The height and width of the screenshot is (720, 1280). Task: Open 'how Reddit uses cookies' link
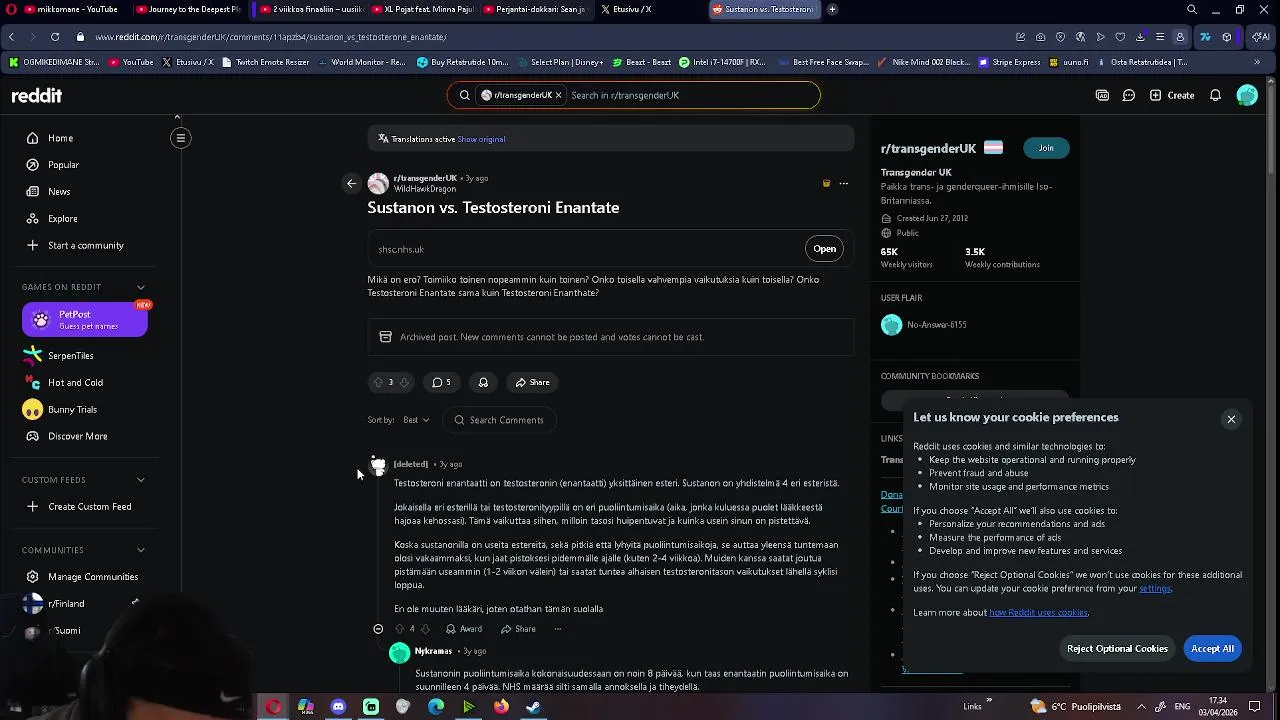pos(1038,613)
